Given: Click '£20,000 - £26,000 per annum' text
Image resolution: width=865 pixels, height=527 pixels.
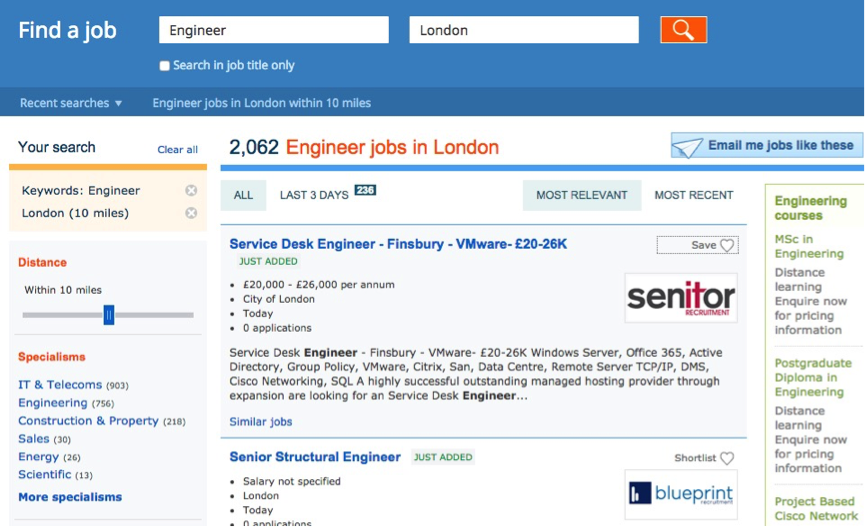Looking at the screenshot, I should (x=319, y=285).
